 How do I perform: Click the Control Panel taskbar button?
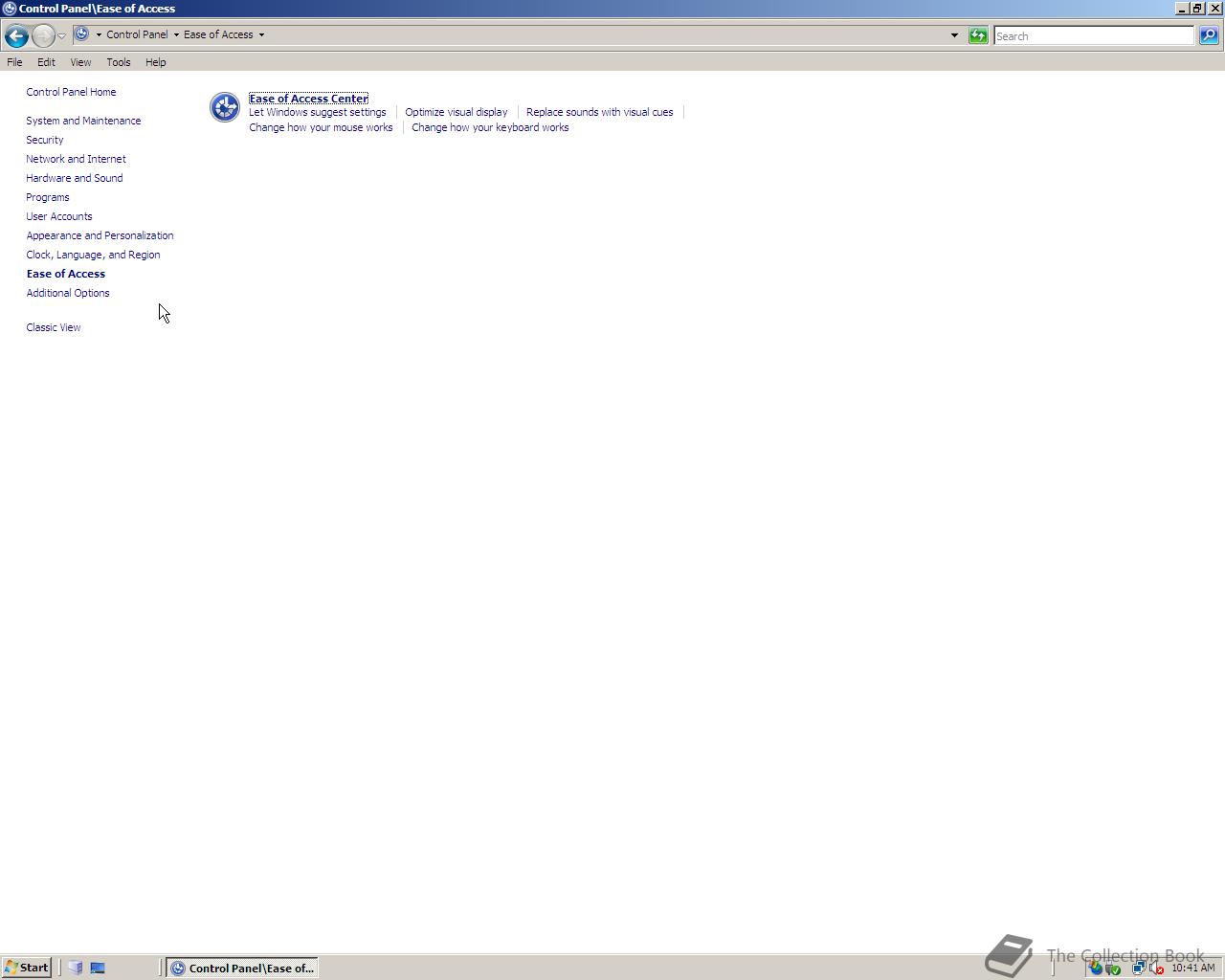pyautogui.click(x=242, y=968)
